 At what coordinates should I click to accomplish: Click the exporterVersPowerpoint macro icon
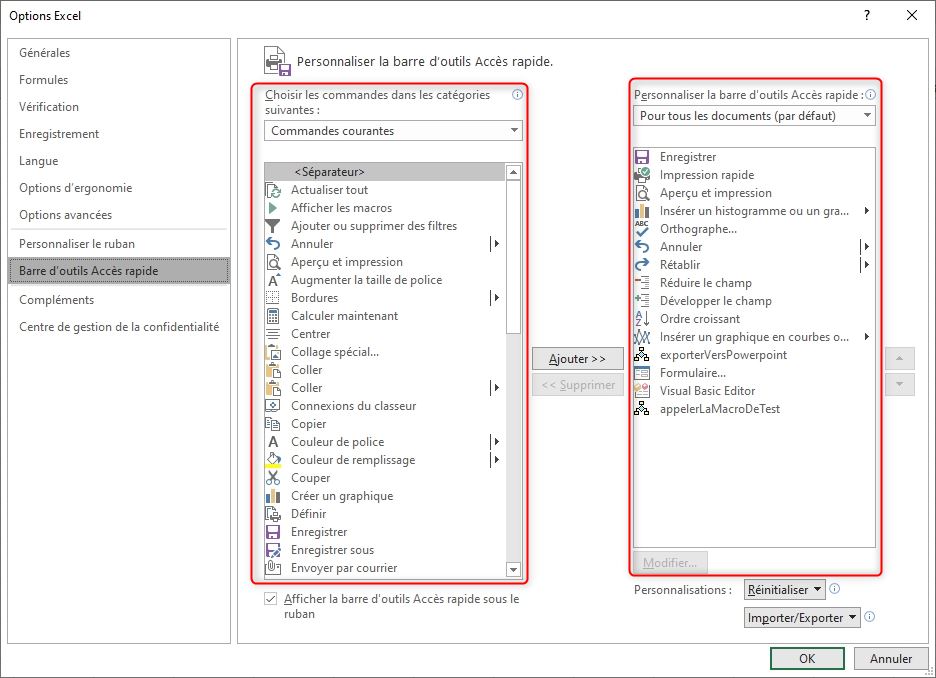[642, 355]
